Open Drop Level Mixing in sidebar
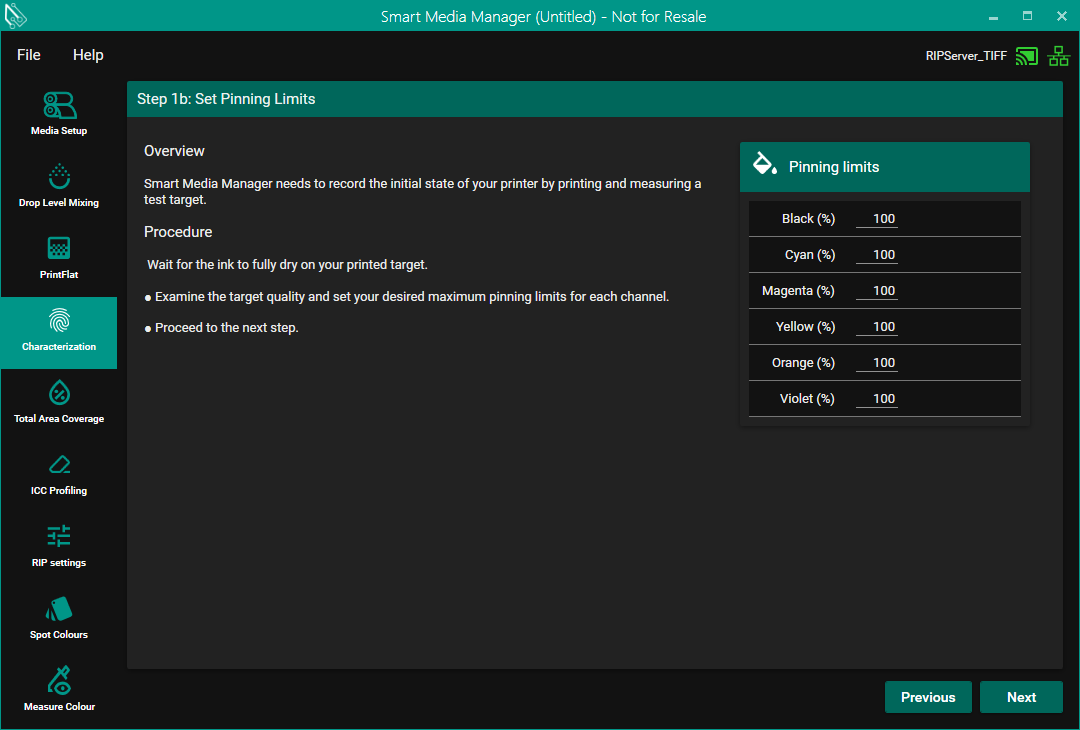 [x=59, y=185]
